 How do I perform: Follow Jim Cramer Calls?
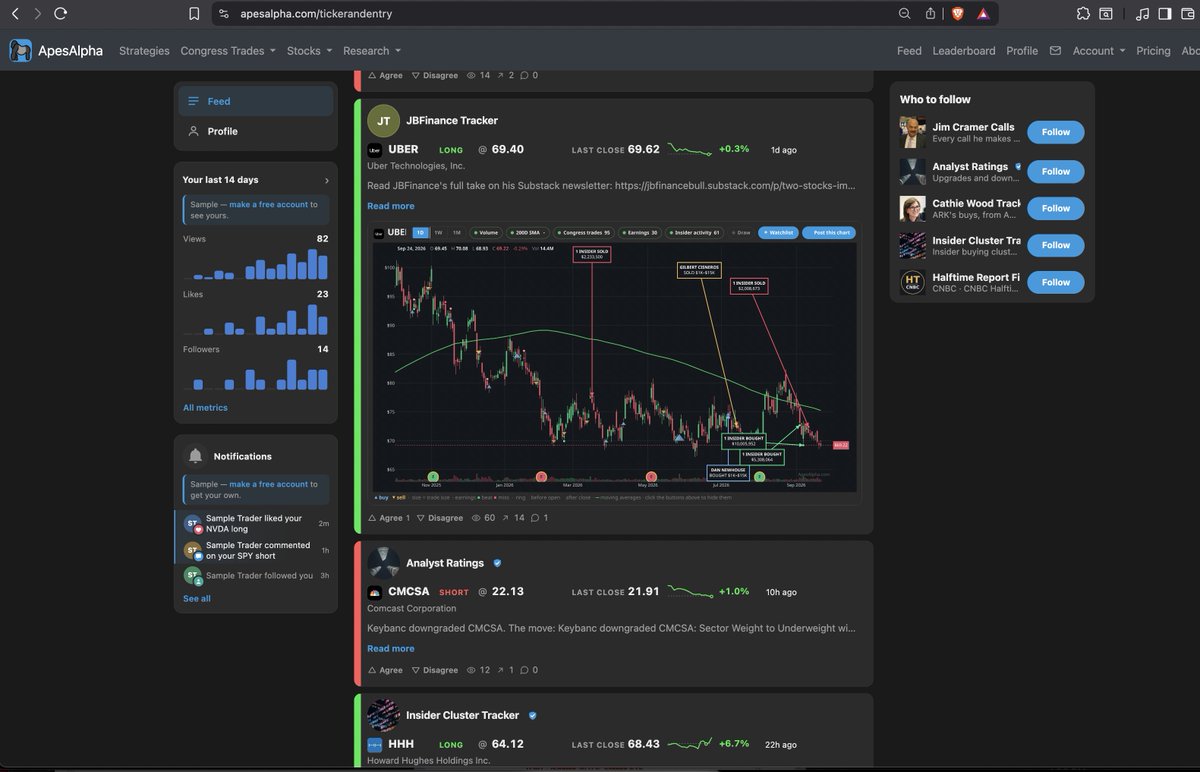point(1056,132)
